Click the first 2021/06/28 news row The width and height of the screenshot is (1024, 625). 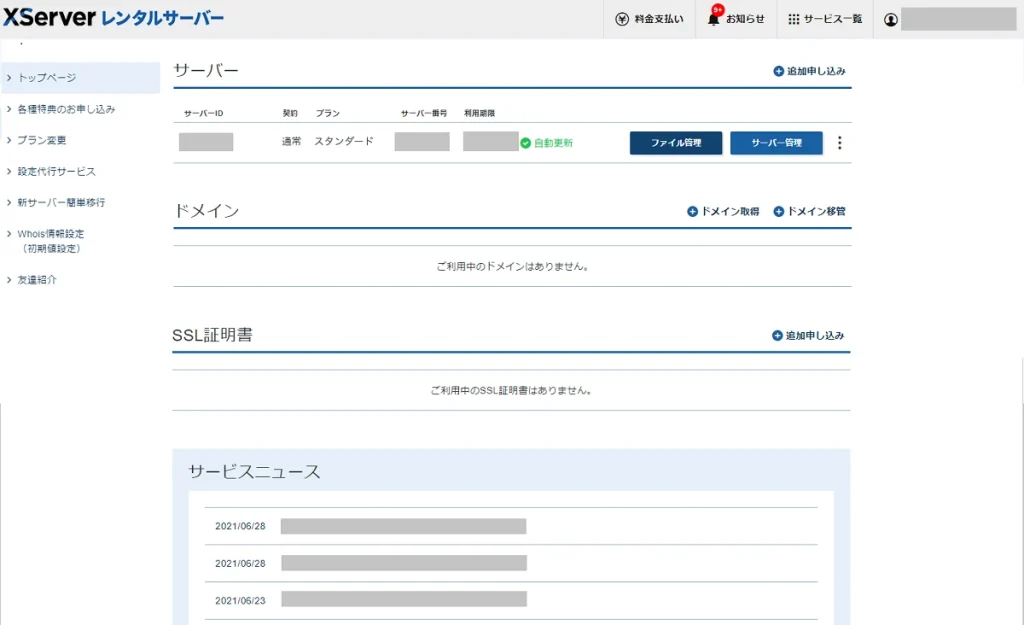click(x=511, y=526)
